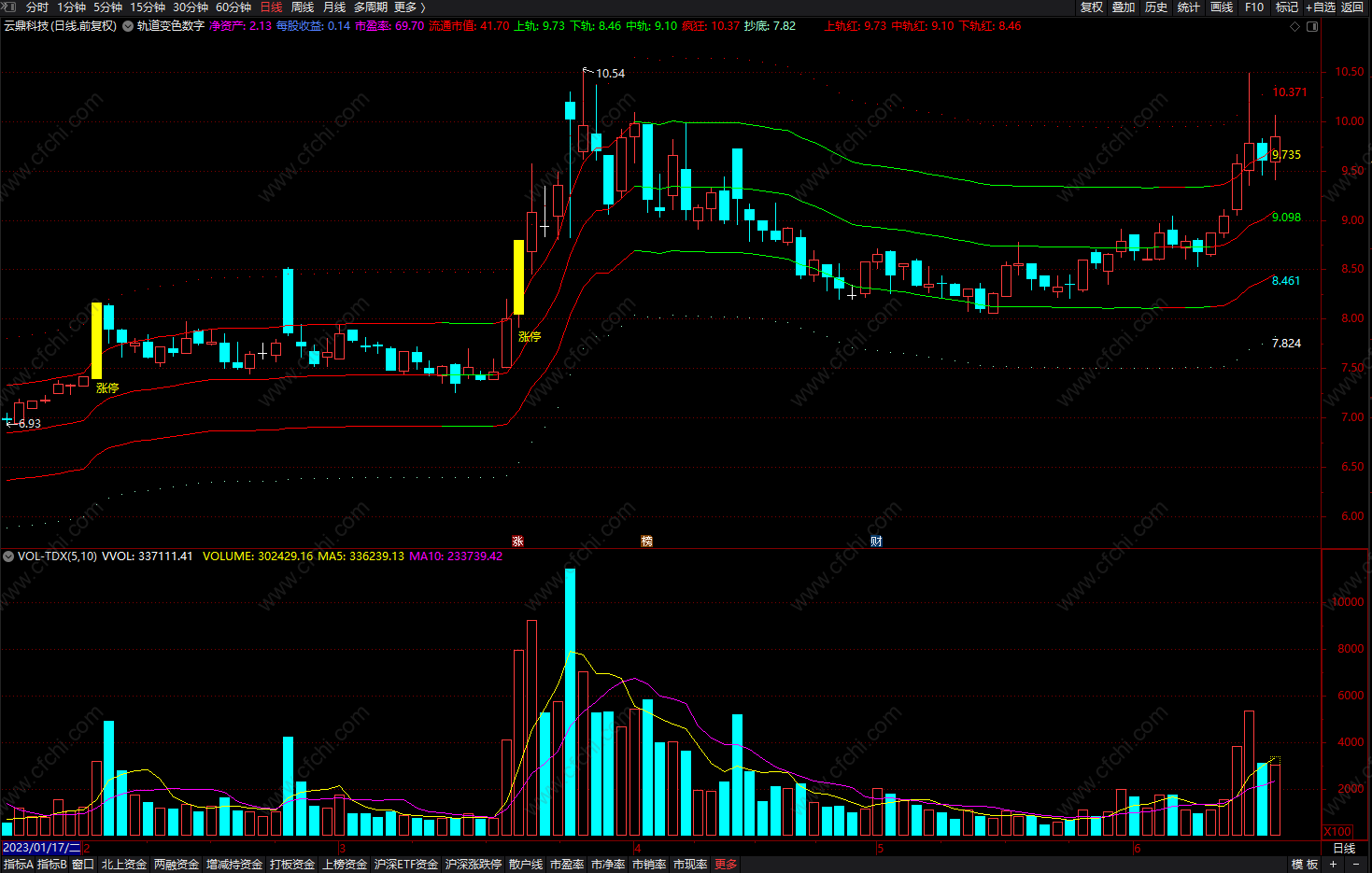Click the diamond icon above price axis
This screenshot has width=1372, height=873.
click(1294, 26)
